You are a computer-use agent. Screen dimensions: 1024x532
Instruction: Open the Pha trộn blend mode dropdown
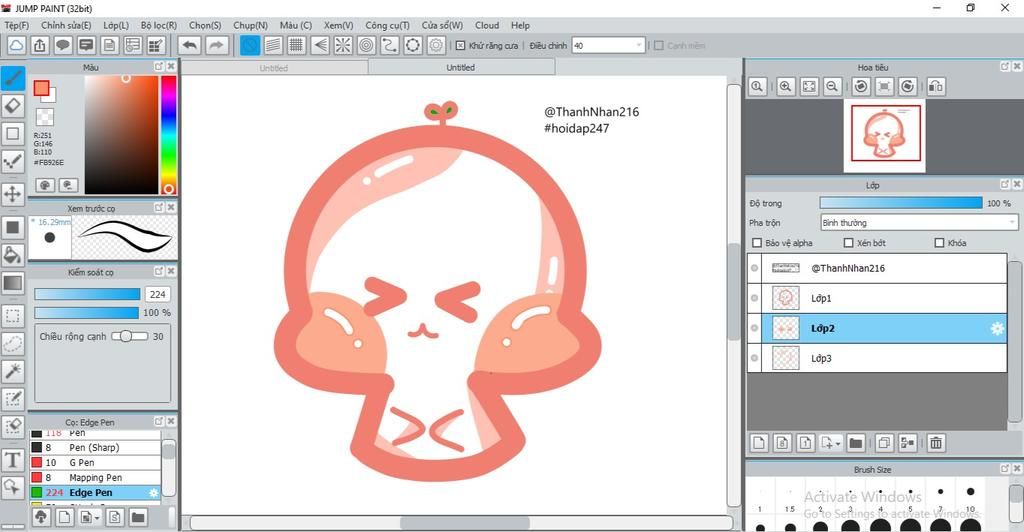(x=919, y=223)
